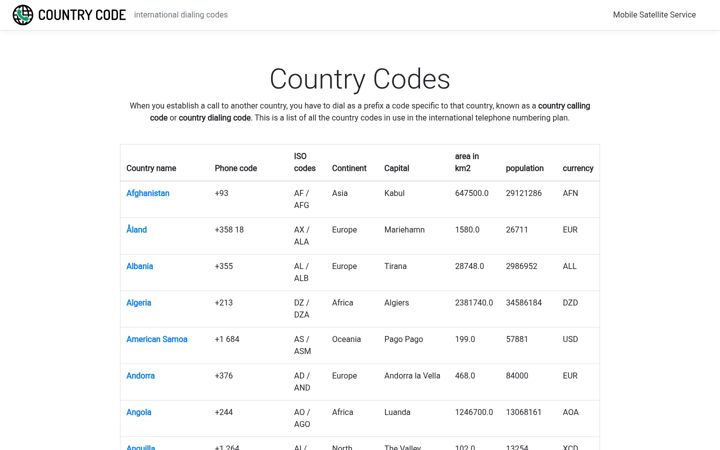Click the 'Luanda' capital cell
Screen dimensions: 720x450
pyautogui.click(x=397, y=412)
